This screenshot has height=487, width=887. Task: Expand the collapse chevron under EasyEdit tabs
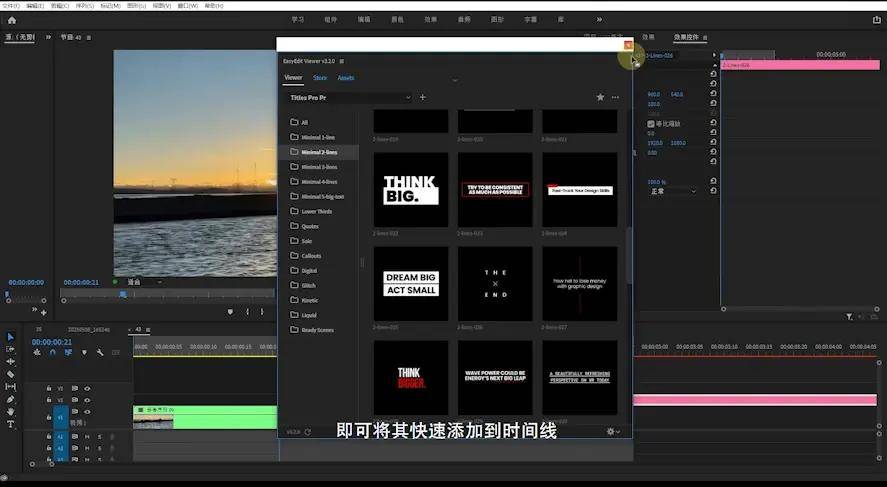[455, 80]
